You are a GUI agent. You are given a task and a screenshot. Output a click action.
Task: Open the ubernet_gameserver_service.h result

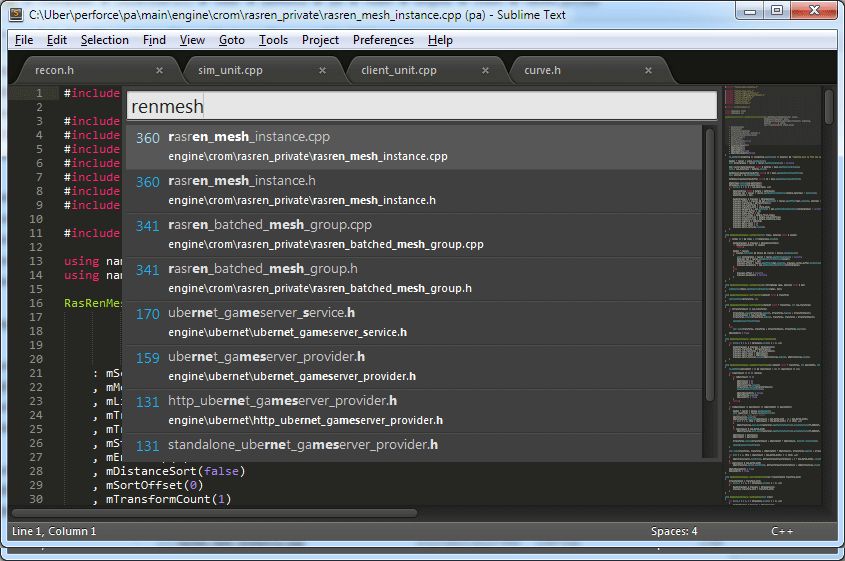[x=411, y=322]
